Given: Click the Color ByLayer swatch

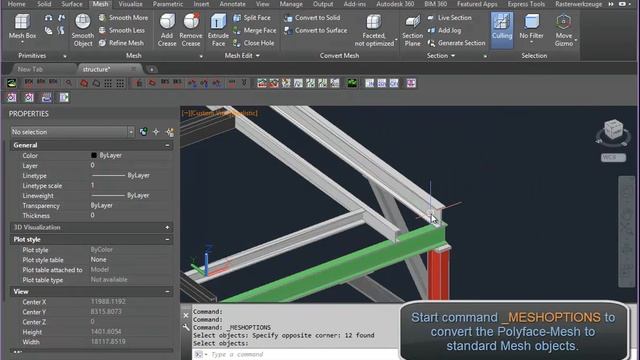Looking at the screenshot, I should (94, 156).
